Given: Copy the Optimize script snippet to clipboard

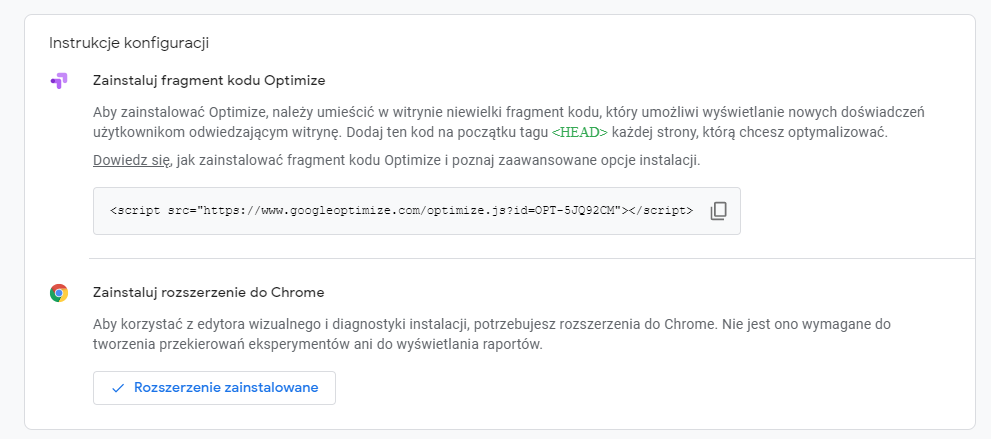Looking at the screenshot, I should click(x=719, y=211).
